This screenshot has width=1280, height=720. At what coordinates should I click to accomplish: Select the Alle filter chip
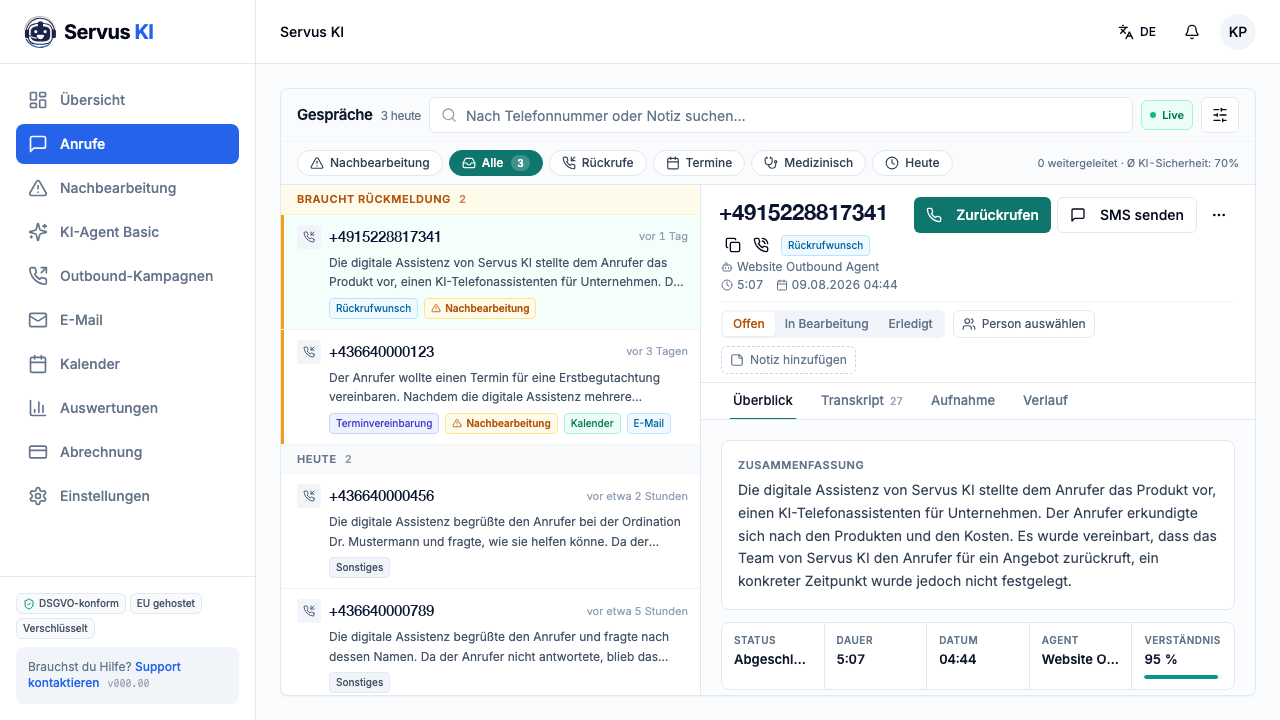click(x=496, y=163)
